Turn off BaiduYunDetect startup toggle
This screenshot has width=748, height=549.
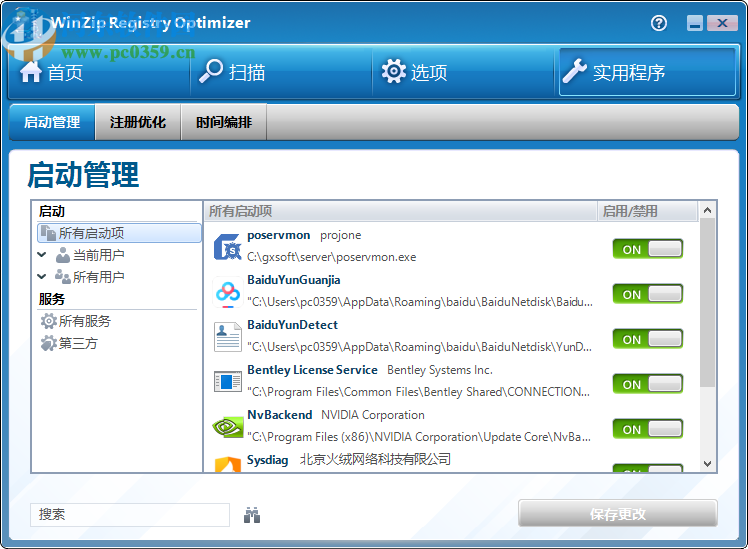point(648,339)
